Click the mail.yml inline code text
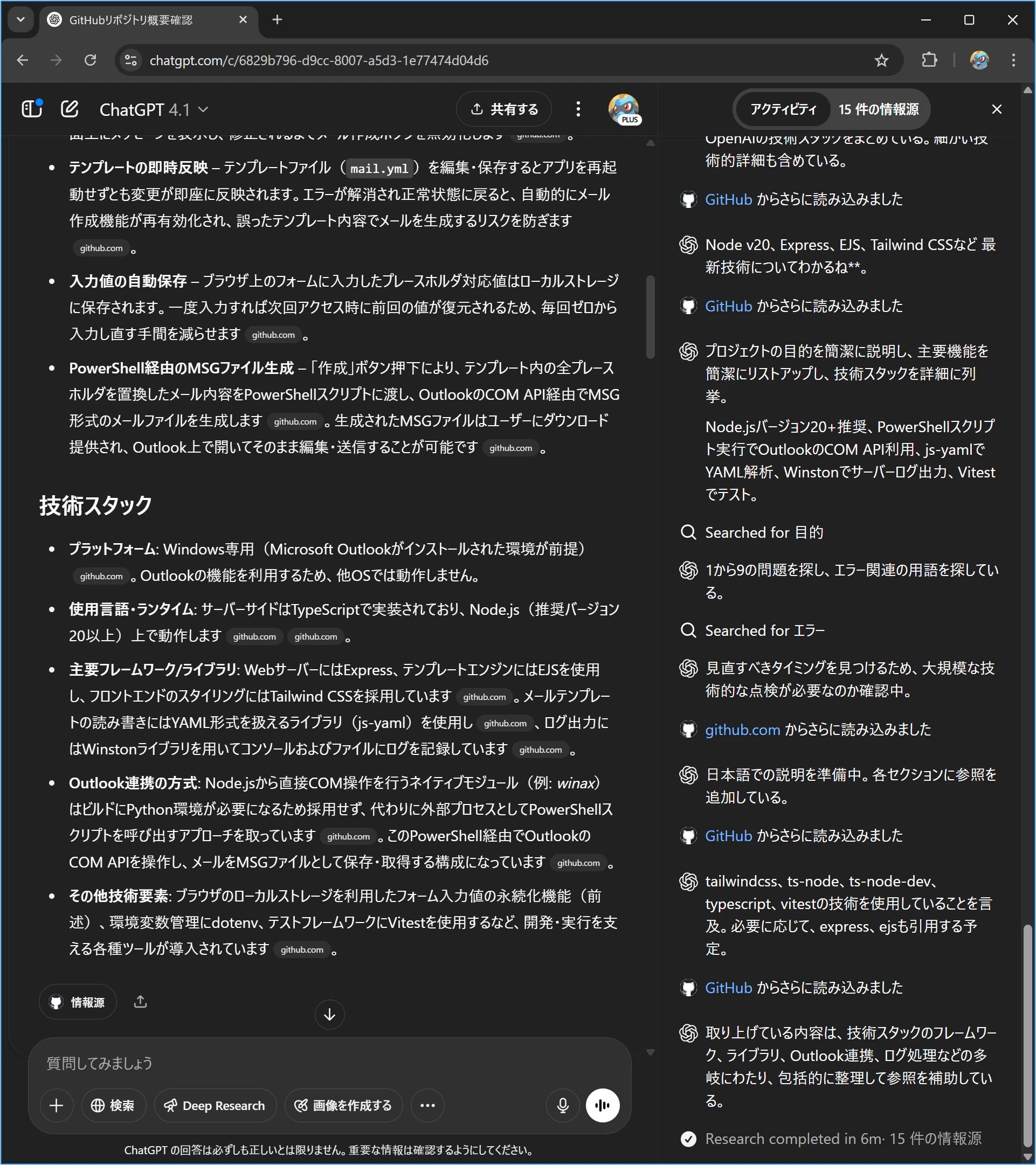 click(379, 168)
